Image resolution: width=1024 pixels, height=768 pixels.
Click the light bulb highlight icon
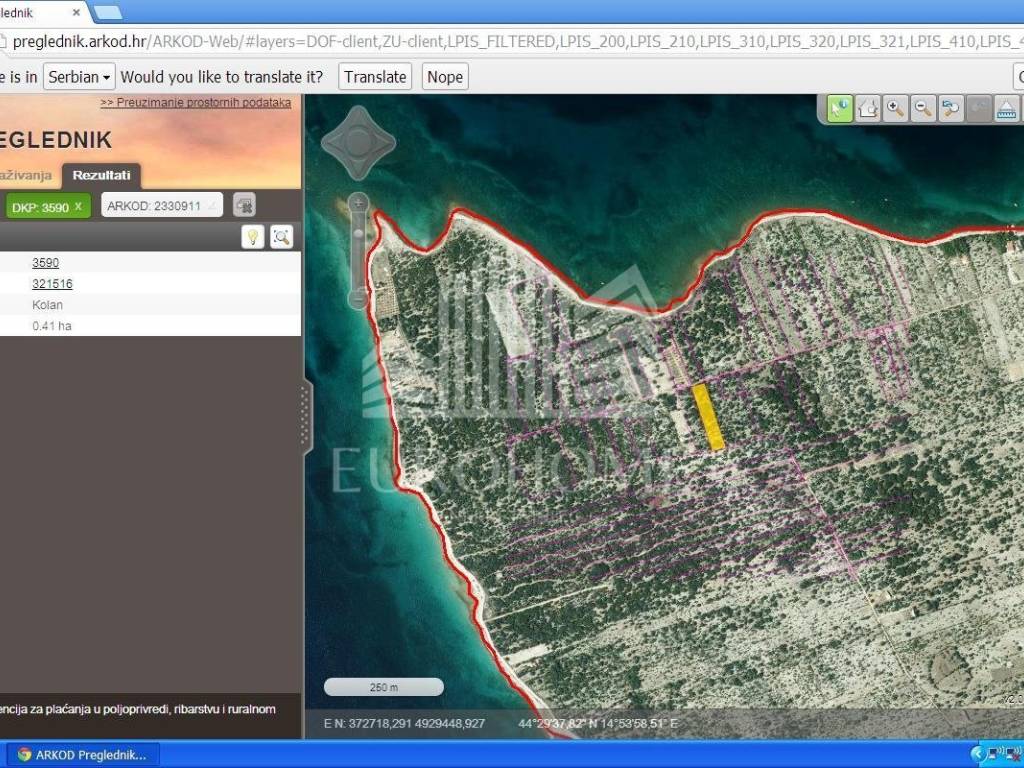point(253,236)
